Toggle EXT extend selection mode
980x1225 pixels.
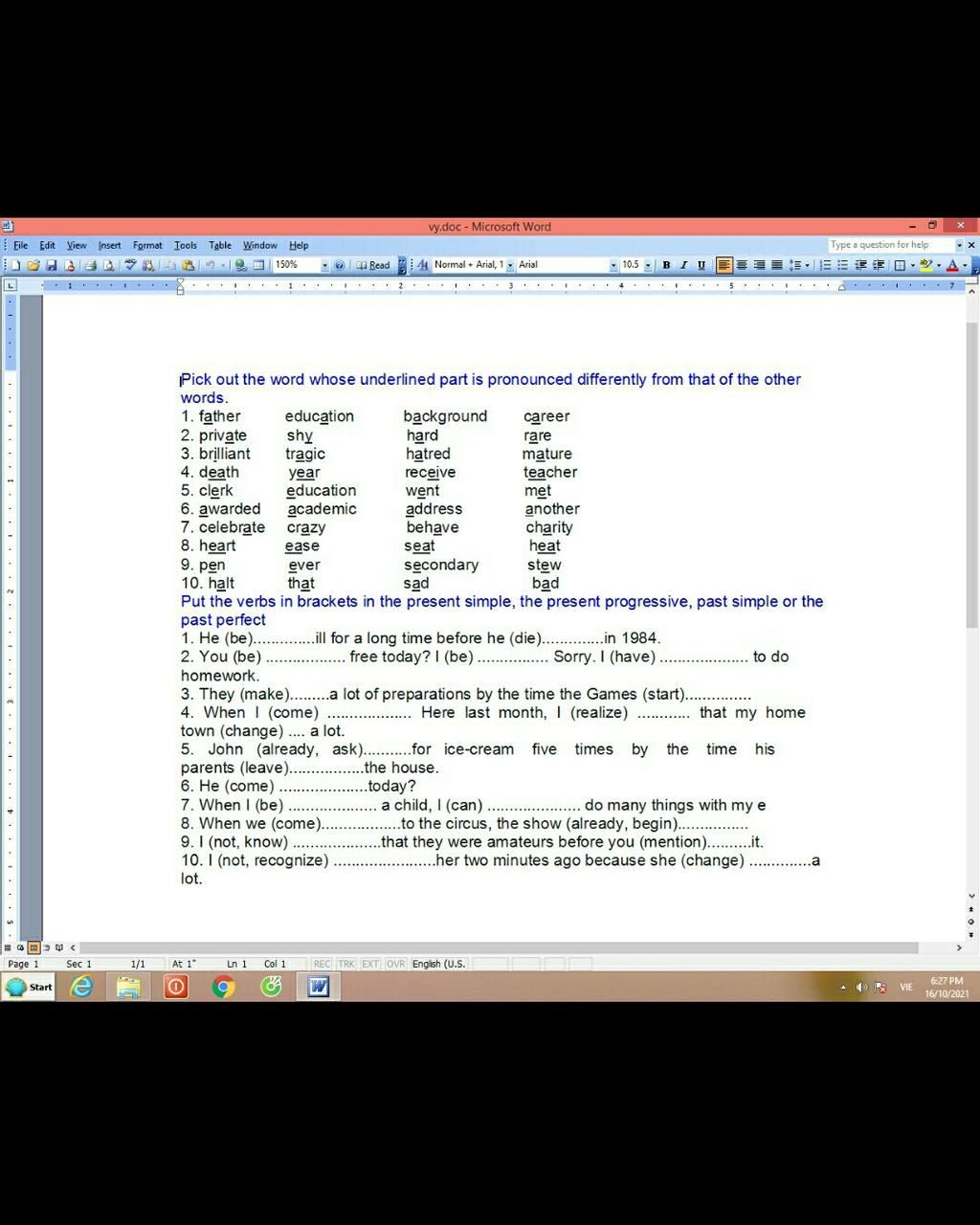pos(369,964)
